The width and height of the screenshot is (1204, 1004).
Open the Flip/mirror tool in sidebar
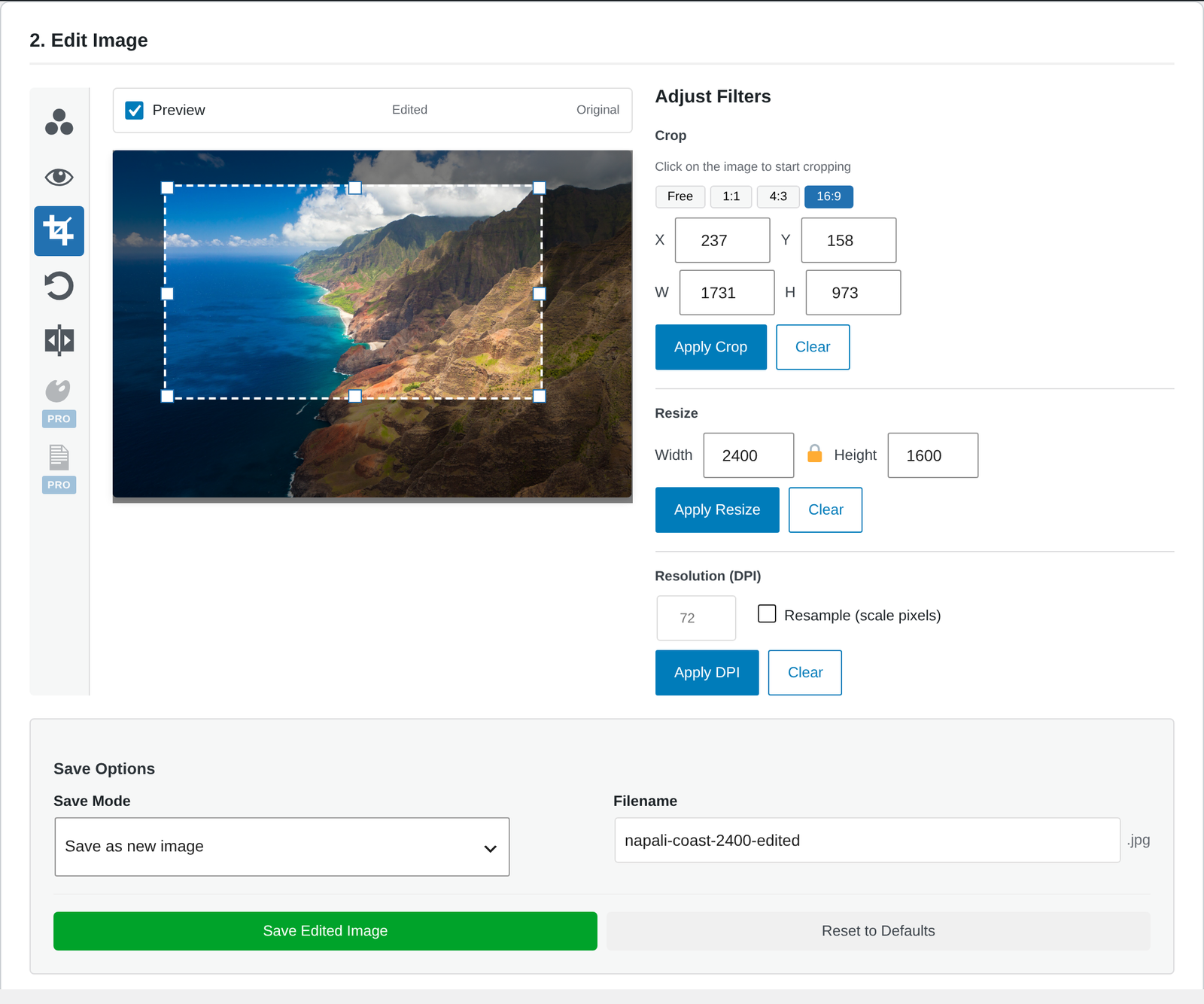[x=59, y=340]
